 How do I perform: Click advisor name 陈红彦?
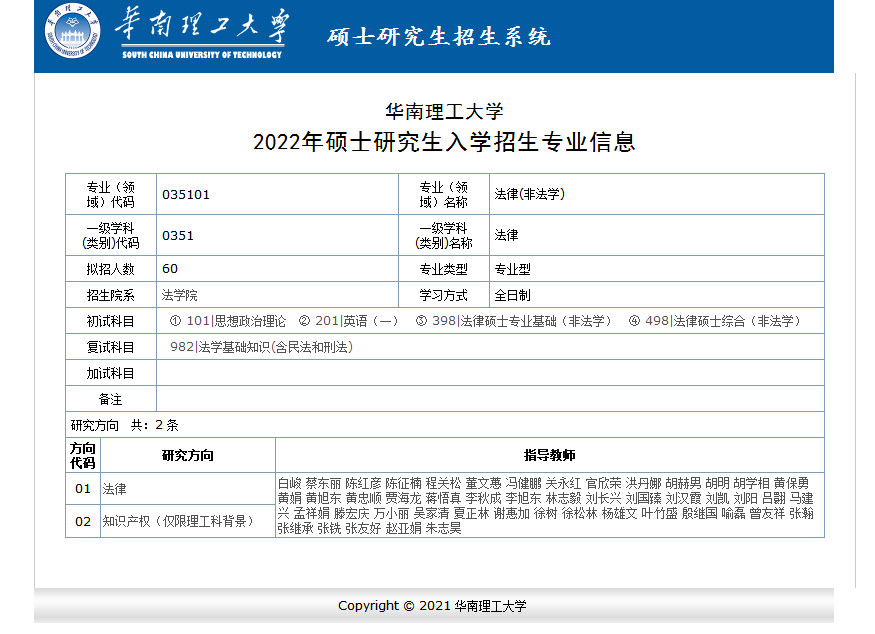click(363, 483)
